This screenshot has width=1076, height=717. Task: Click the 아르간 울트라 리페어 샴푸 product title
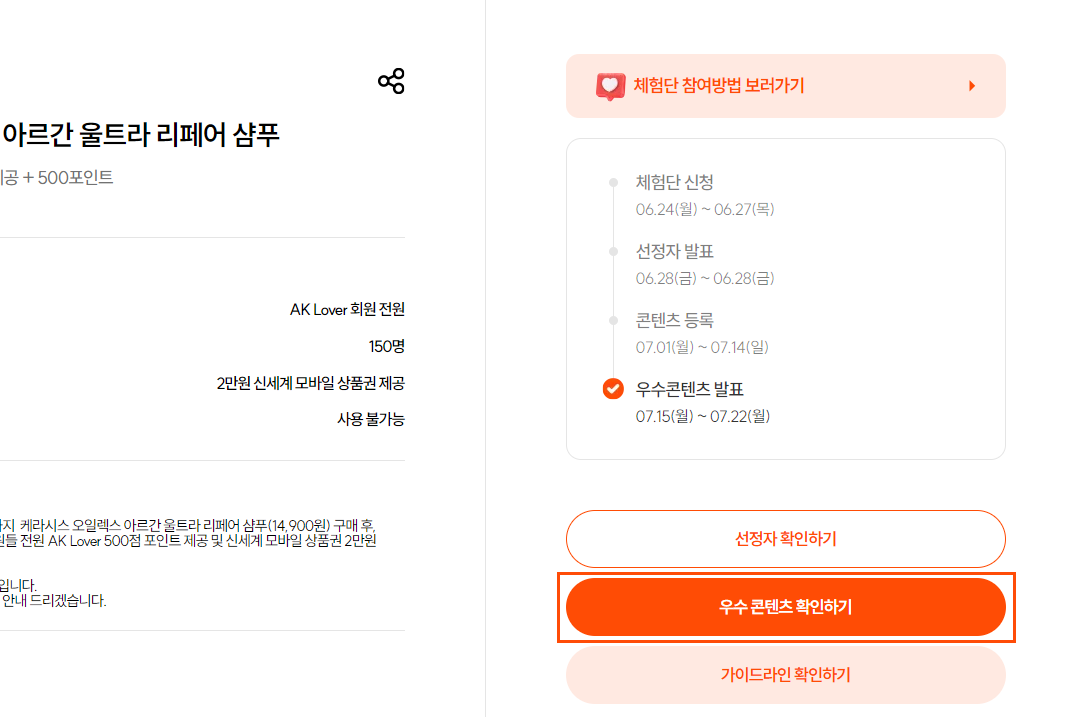point(141,135)
